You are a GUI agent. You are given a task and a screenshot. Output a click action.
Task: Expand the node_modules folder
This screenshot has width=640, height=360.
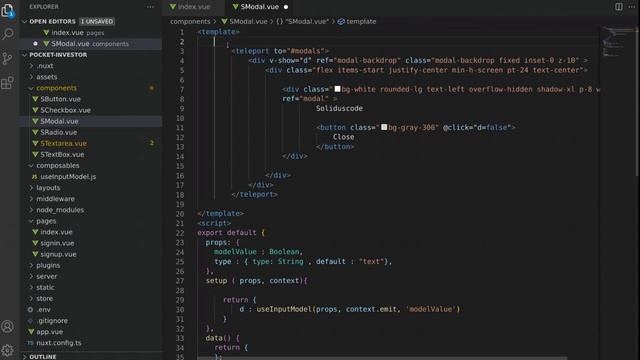pos(60,210)
